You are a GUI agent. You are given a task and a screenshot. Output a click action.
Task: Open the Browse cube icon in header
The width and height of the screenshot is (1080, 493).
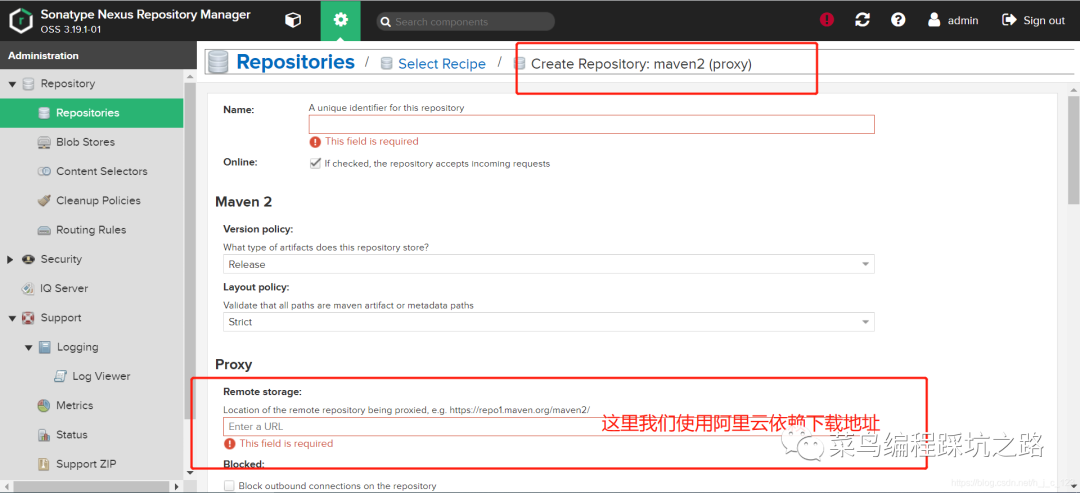[293, 21]
